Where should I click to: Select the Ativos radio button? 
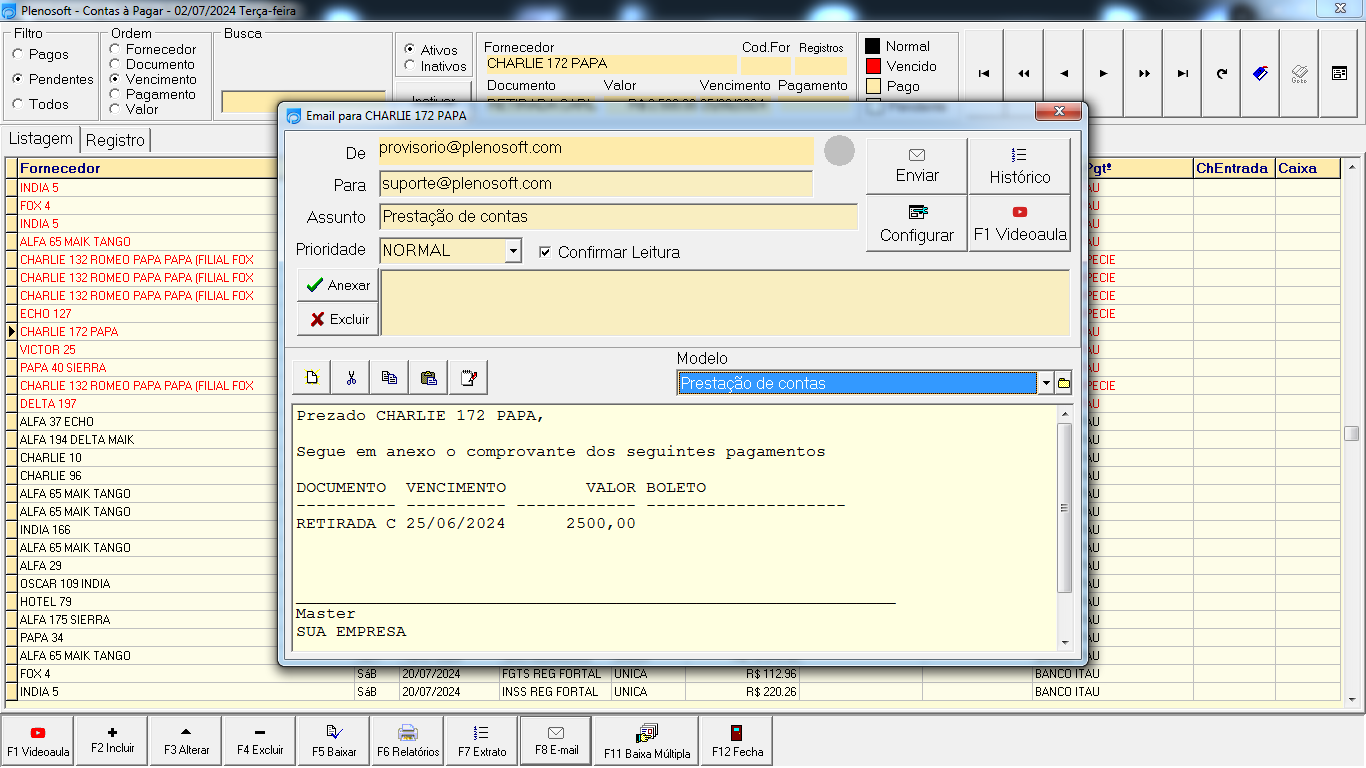click(410, 49)
